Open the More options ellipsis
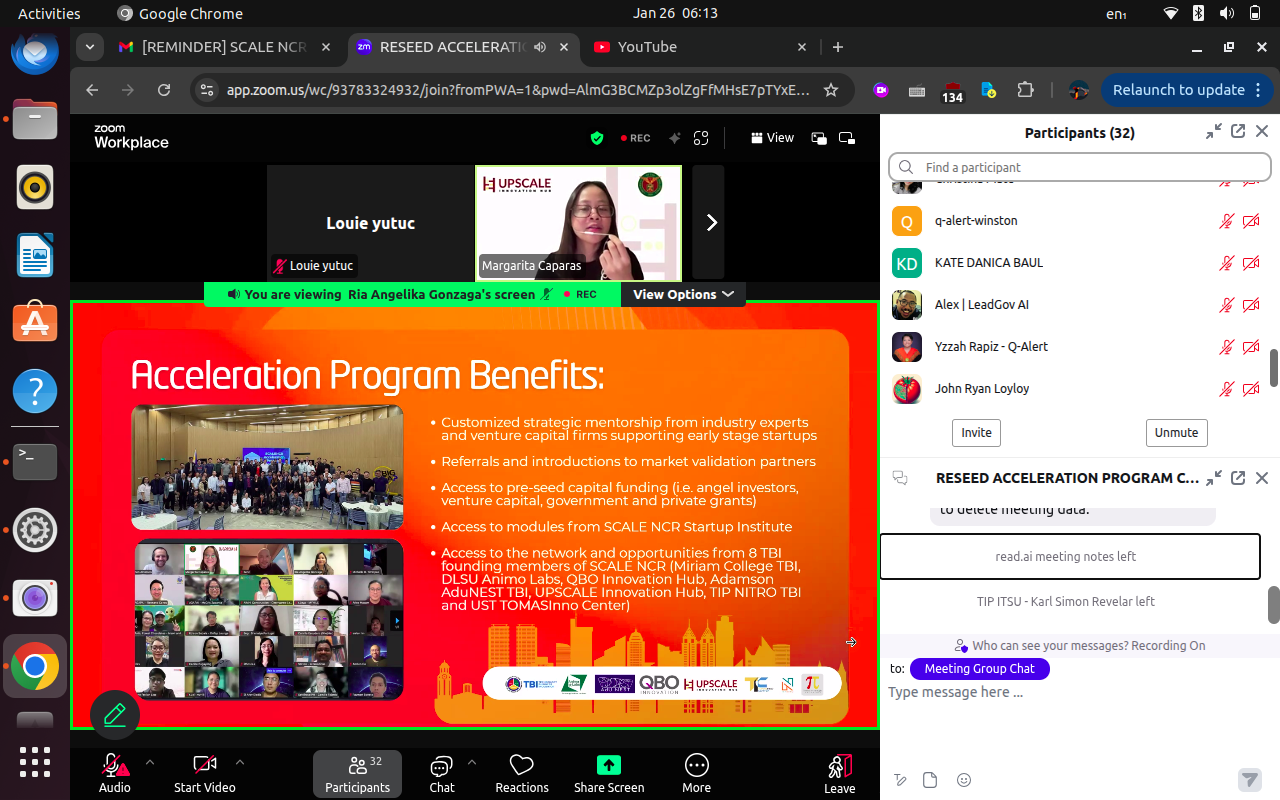Viewport: 1280px width, 800px height. coord(696,766)
